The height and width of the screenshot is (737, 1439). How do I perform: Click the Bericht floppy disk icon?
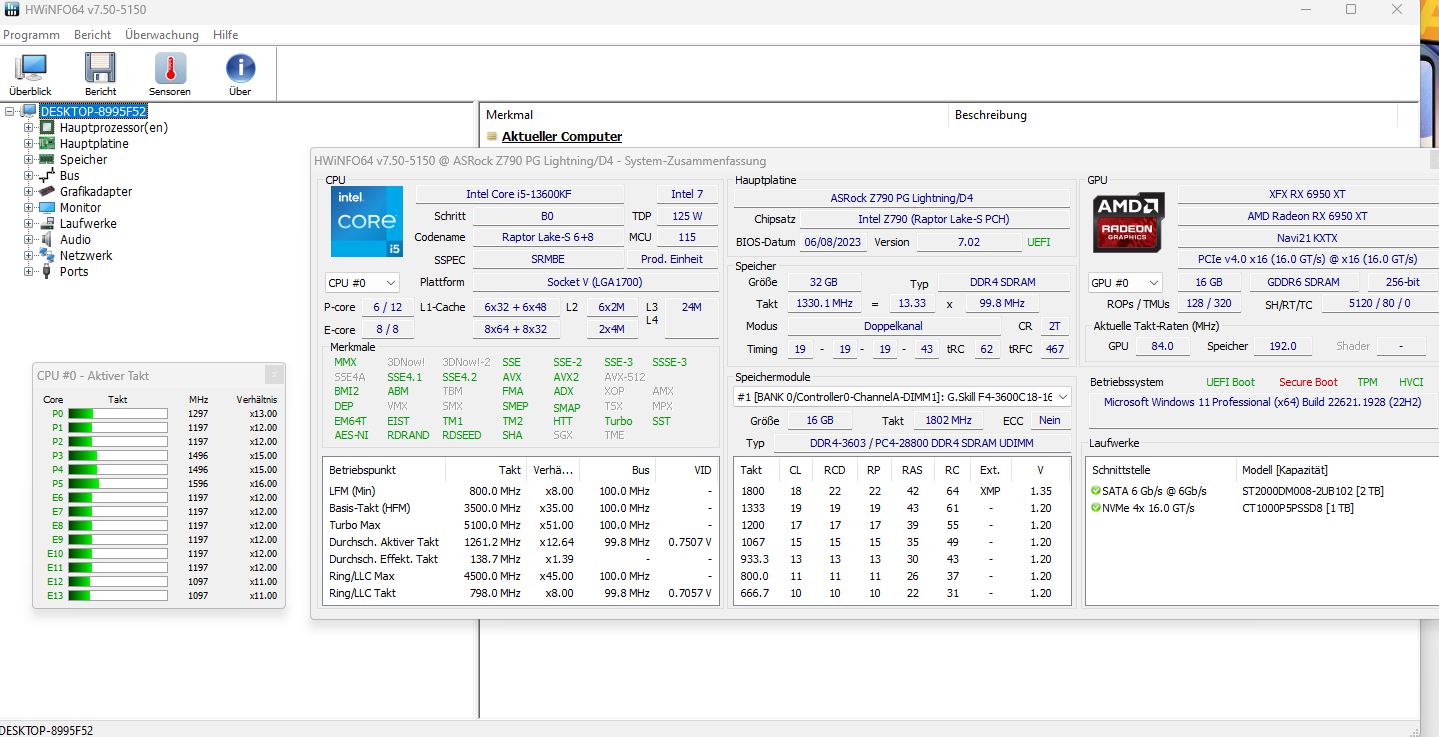(100, 68)
